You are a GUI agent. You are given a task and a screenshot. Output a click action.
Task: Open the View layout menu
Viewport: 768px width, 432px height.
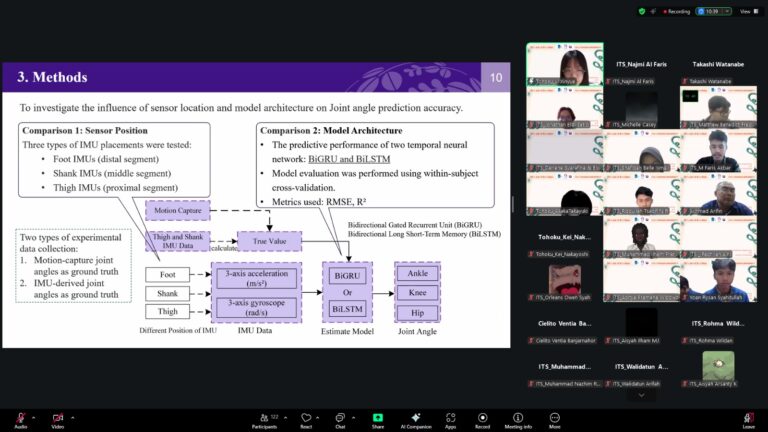coord(745,11)
